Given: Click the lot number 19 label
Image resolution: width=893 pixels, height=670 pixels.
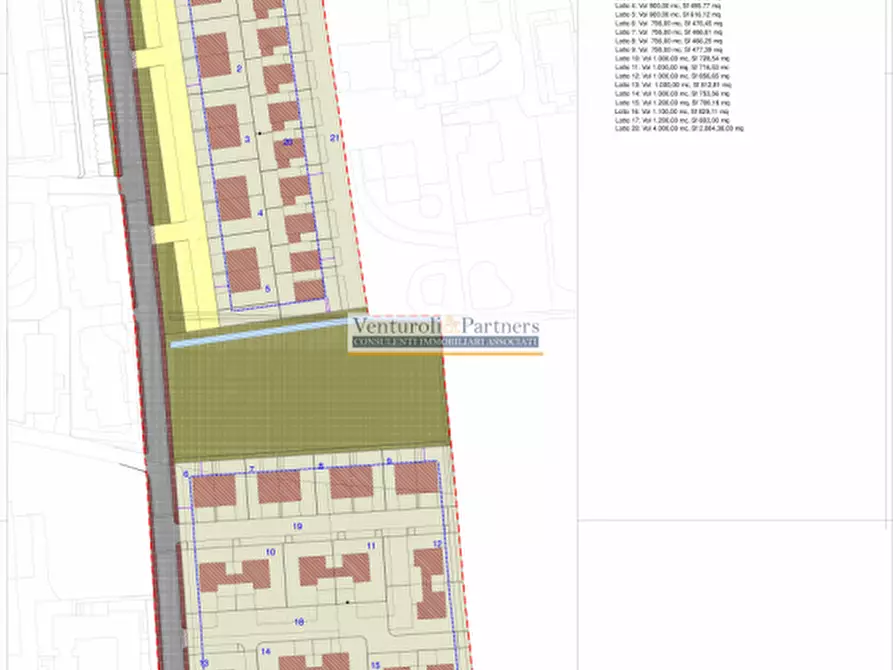Looking at the screenshot, I should 298,525.
